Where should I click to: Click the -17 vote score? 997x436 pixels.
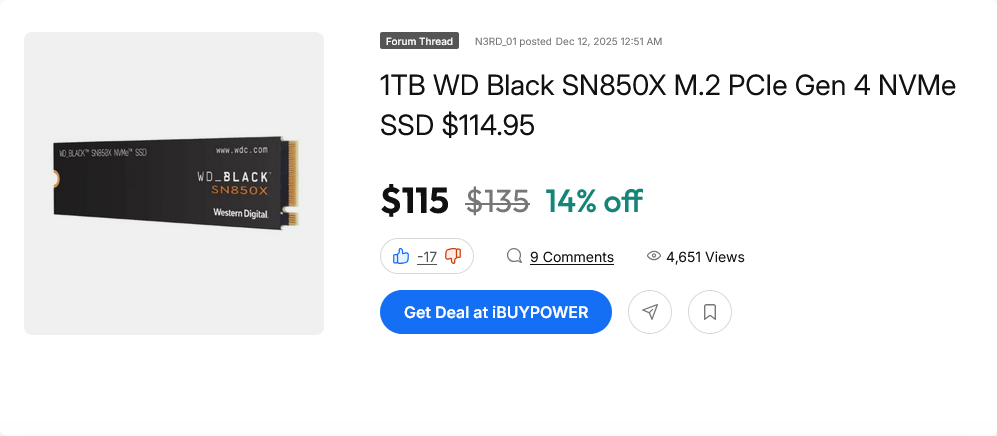pyautogui.click(x=427, y=257)
